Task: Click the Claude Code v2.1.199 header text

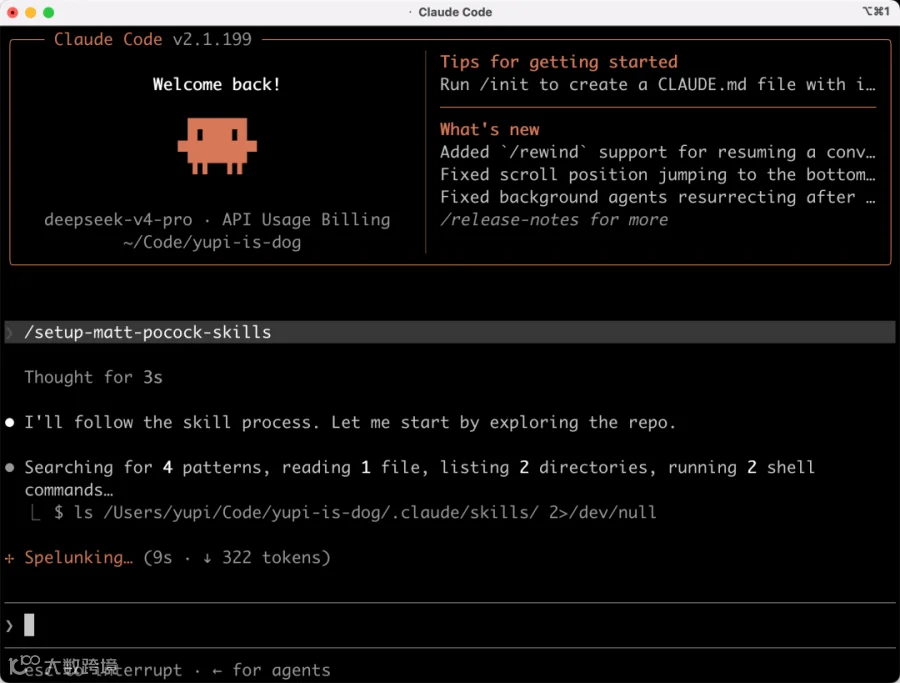Action: [153, 39]
